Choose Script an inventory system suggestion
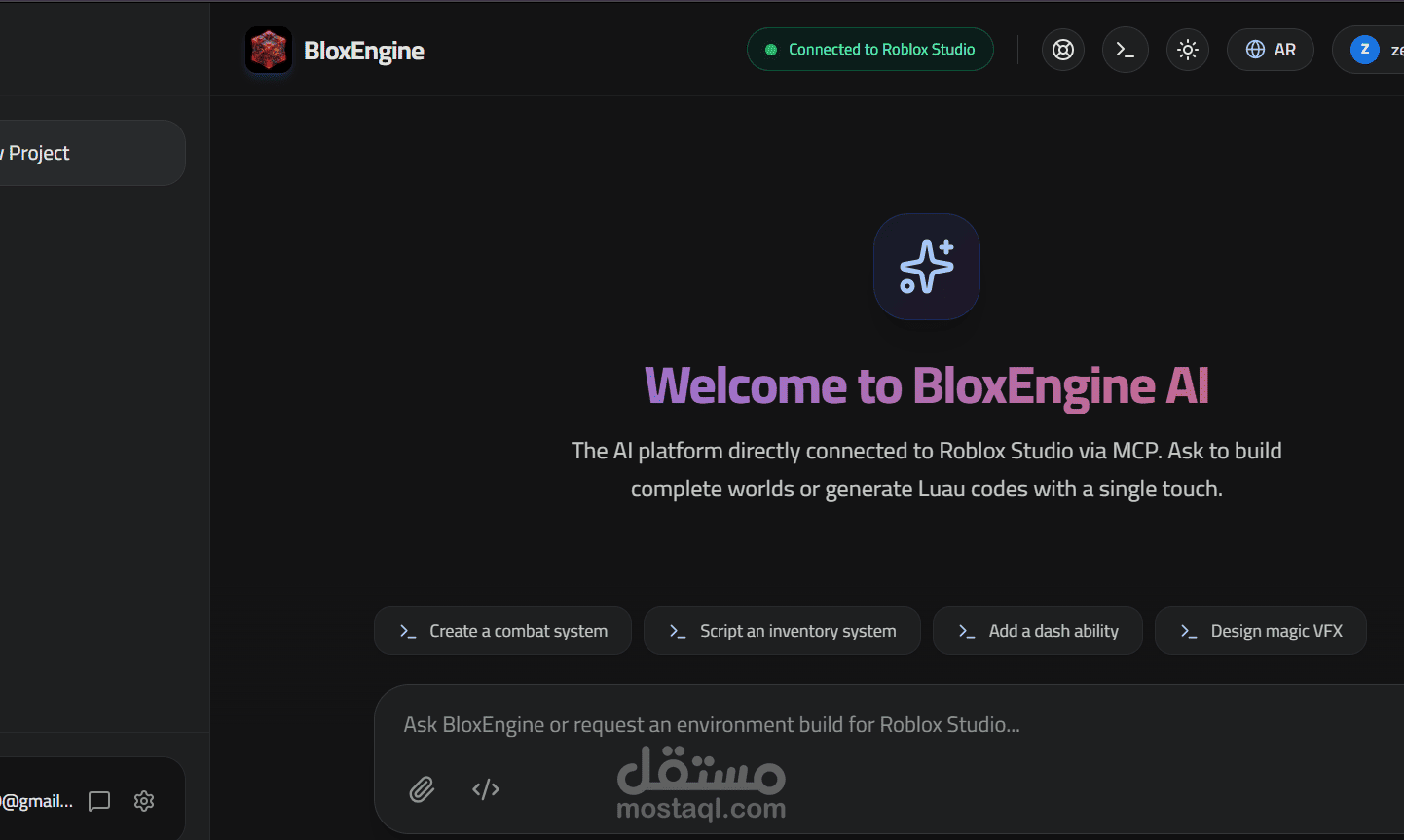This screenshot has width=1404, height=840. (x=783, y=631)
